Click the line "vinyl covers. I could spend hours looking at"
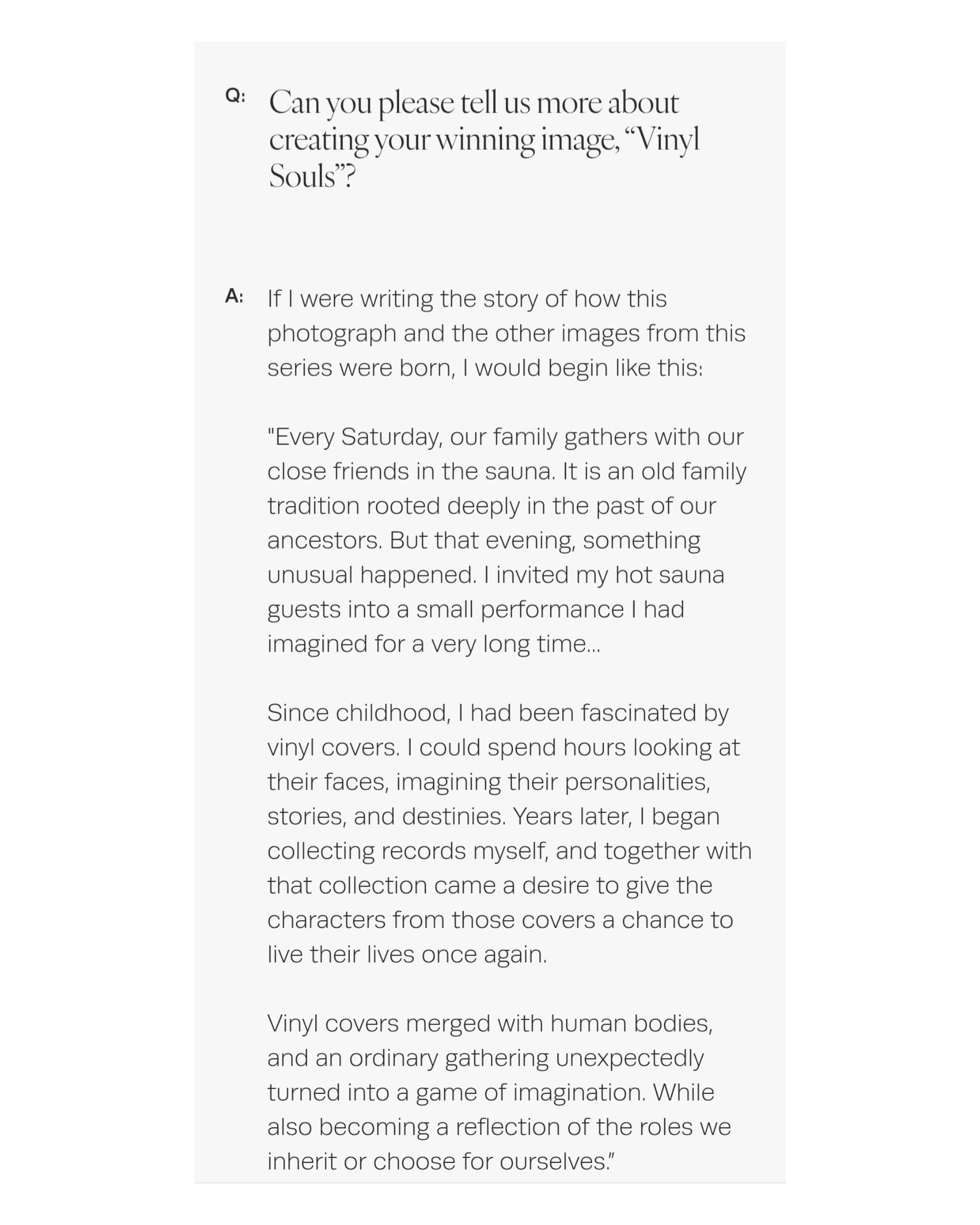980x1225 pixels. (x=504, y=748)
